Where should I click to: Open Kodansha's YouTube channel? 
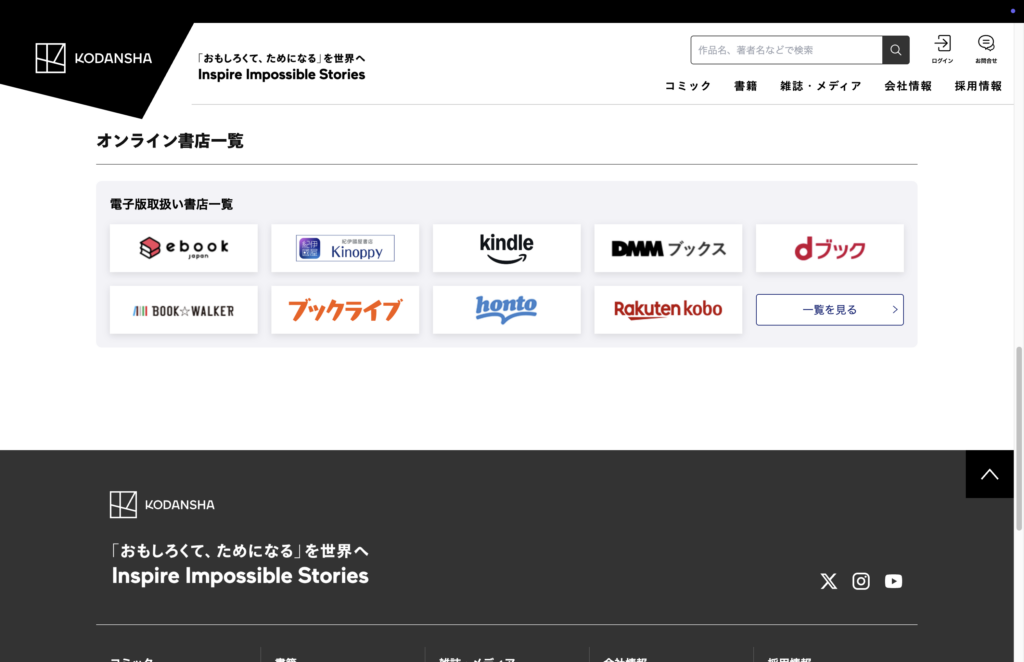click(x=893, y=581)
